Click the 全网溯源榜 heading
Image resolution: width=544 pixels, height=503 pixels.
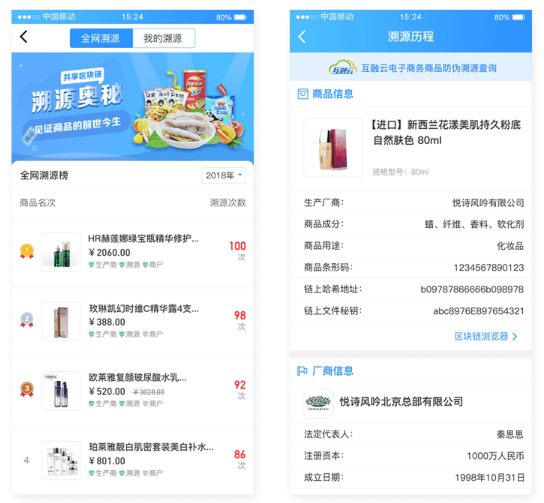pos(44,176)
